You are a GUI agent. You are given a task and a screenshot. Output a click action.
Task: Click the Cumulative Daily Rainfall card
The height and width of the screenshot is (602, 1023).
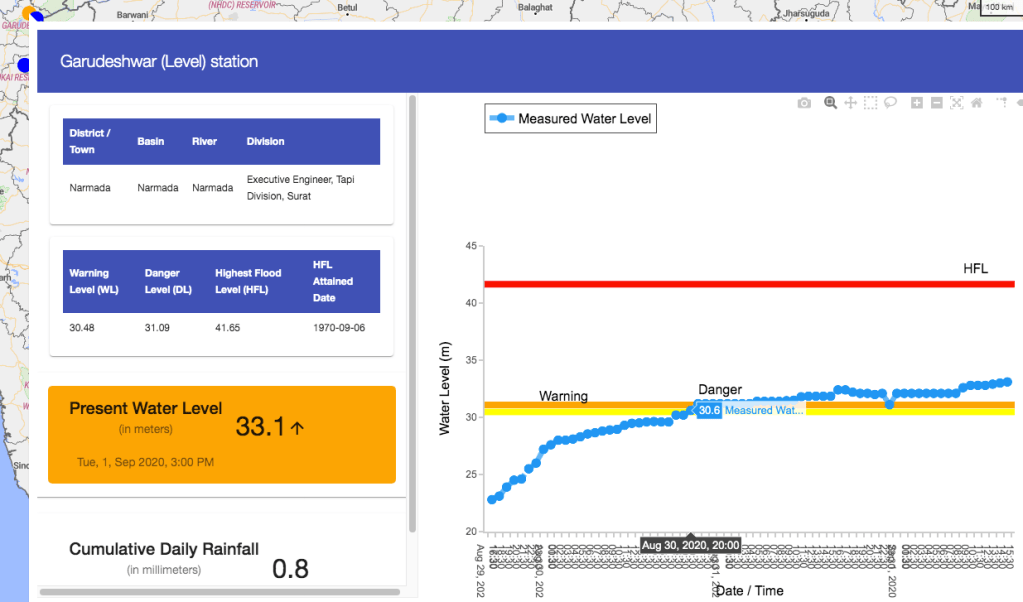[222, 560]
